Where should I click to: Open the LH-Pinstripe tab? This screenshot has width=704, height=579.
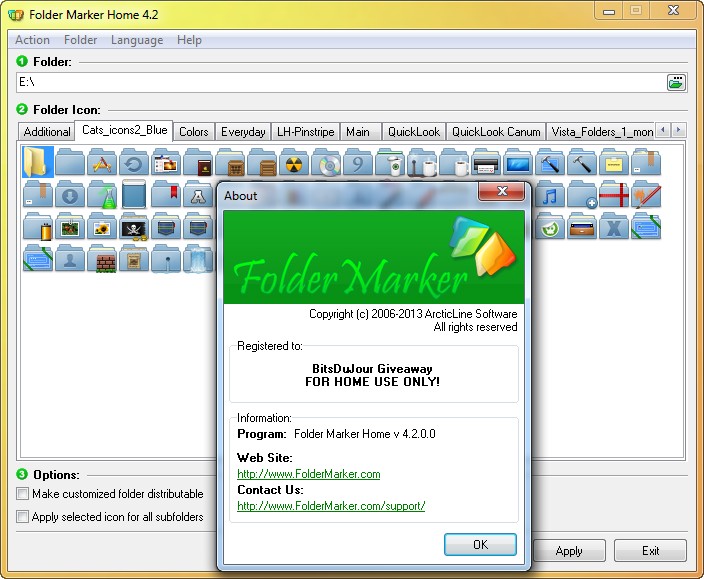(x=306, y=132)
